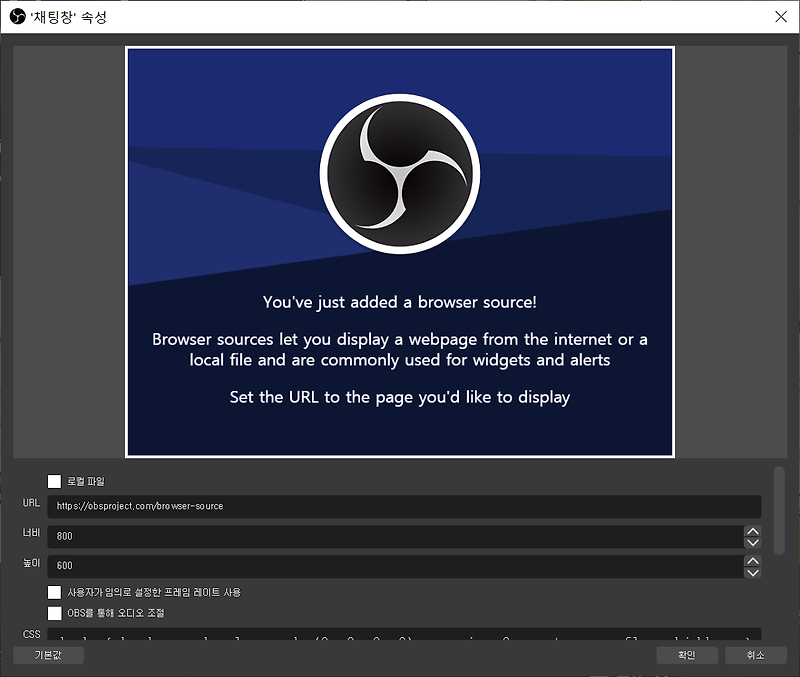Decrease 너비 width with down arrow
Screen dimensions: 800x677
pyautogui.click(x=753, y=542)
